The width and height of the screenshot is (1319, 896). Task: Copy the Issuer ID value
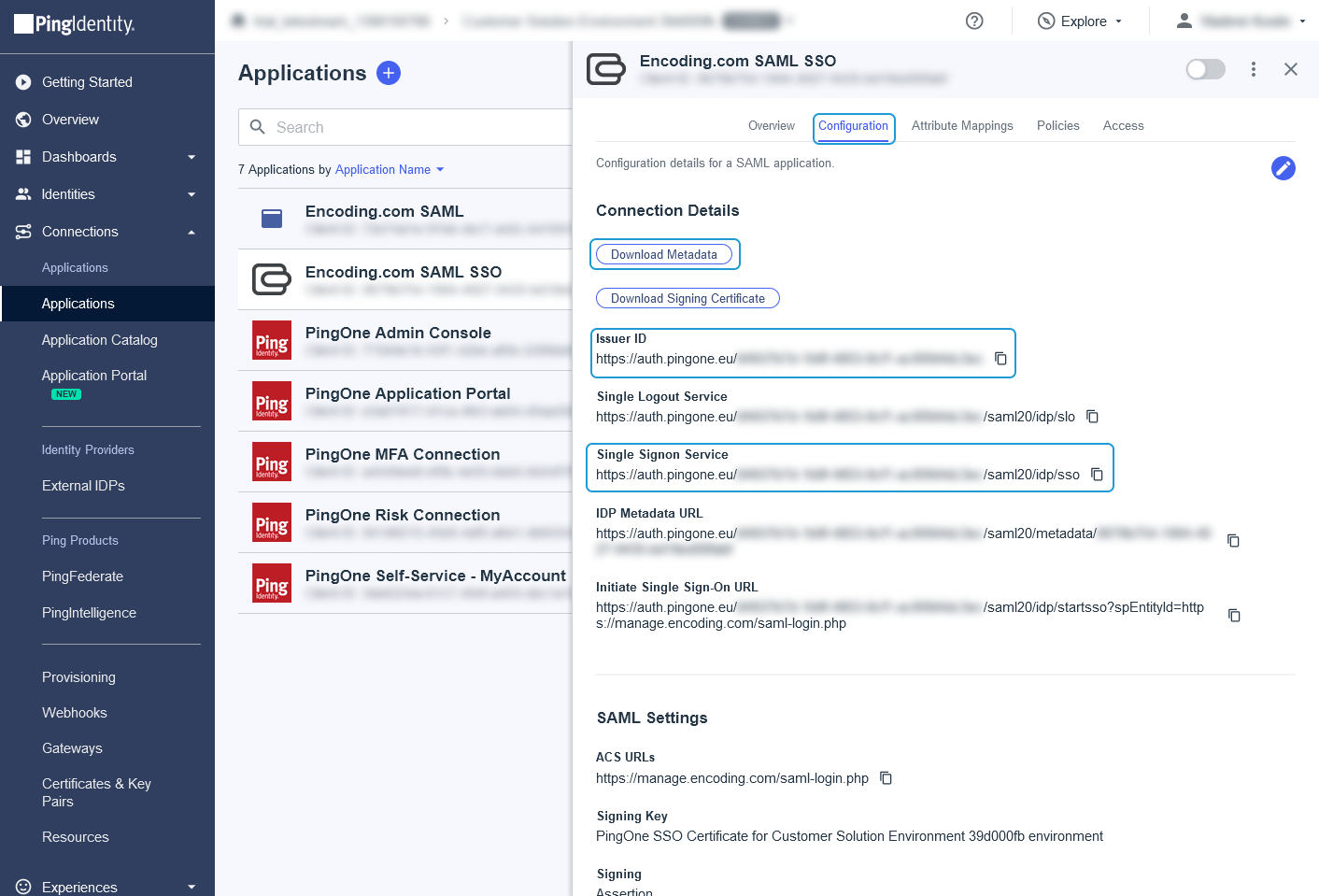pos(1000,359)
